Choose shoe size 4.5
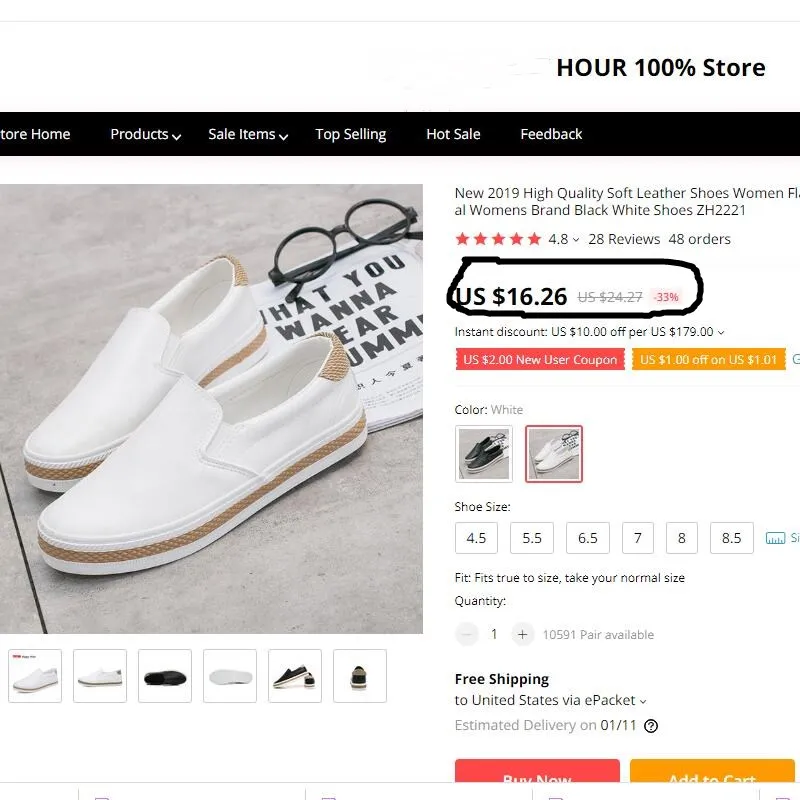 [x=476, y=538]
